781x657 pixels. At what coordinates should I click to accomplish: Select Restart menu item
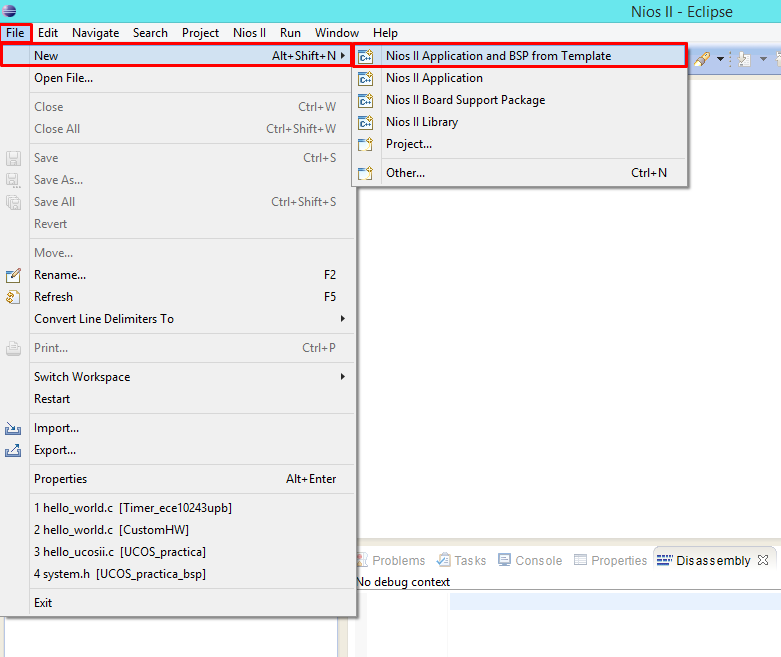pyautogui.click(x=177, y=398)
